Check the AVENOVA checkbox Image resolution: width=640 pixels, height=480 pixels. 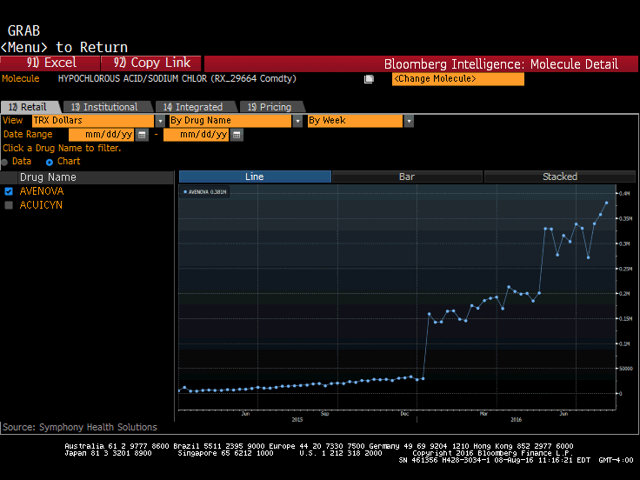click(x=9, y=191)
